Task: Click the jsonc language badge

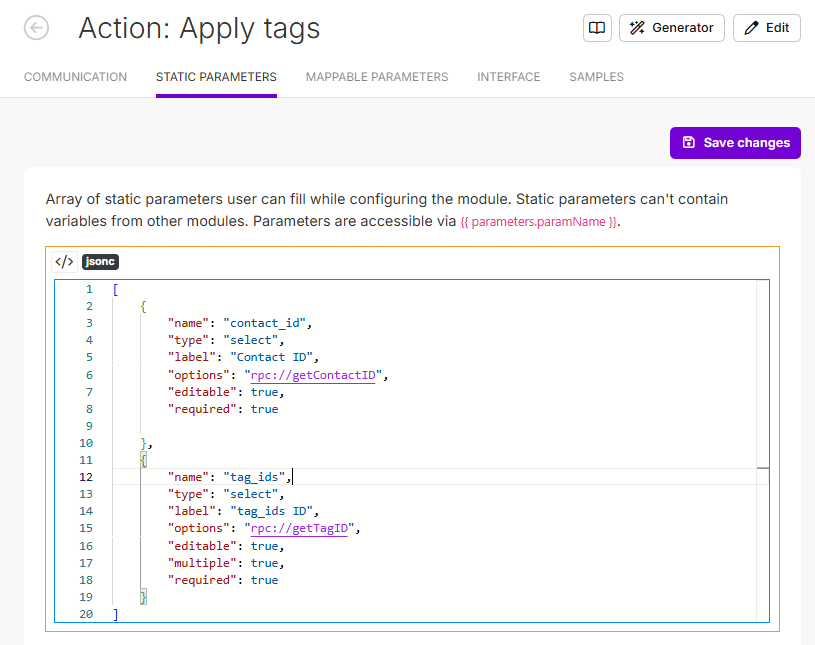Action: 100,262
